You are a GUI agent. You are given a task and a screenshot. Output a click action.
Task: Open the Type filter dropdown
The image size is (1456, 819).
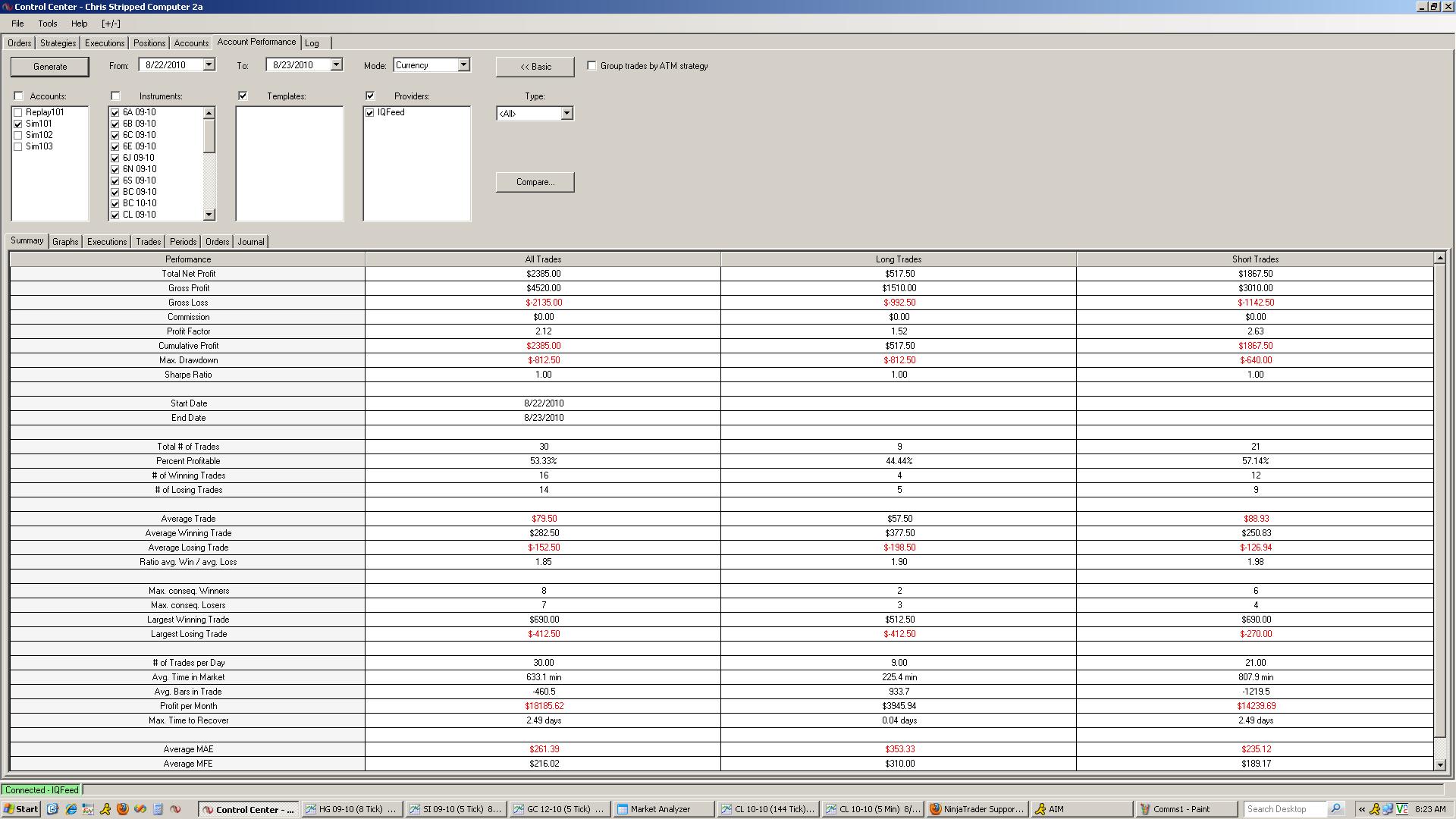[566, 114]
